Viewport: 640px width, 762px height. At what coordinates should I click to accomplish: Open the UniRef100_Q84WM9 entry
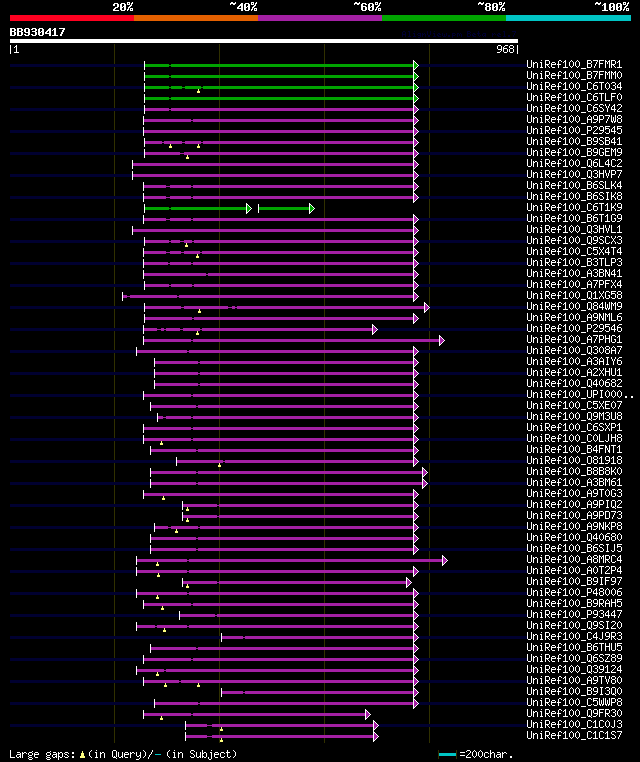tap(574, 307)
